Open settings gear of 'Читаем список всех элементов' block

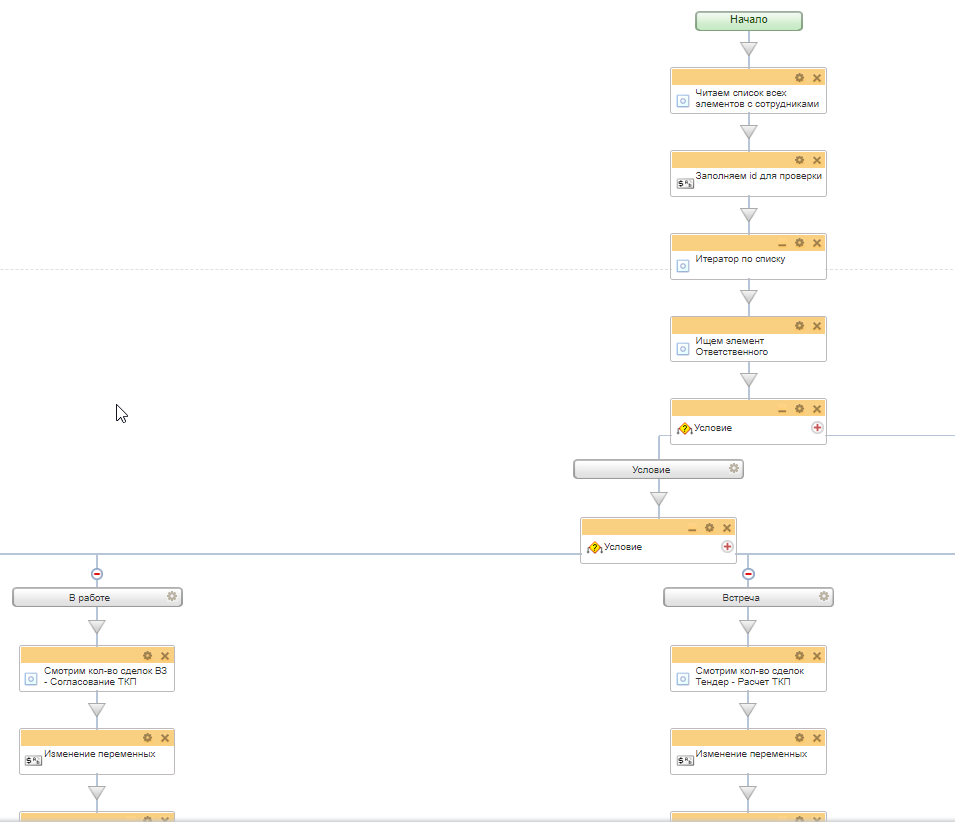tap(799, 77)
